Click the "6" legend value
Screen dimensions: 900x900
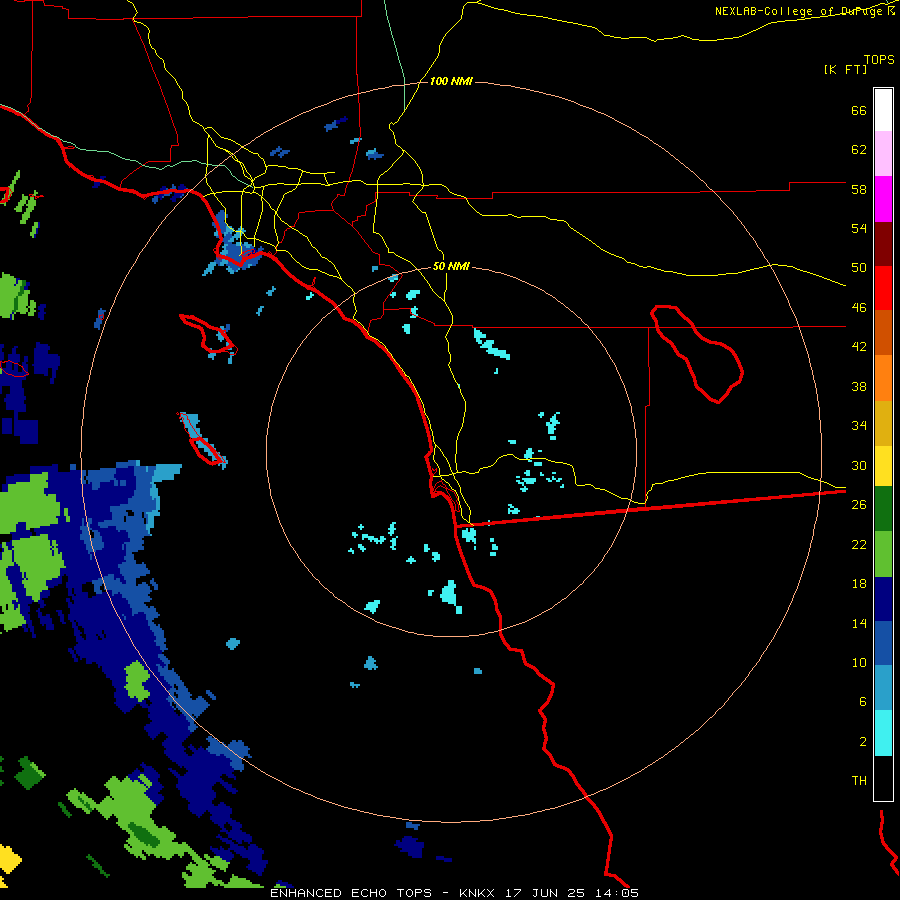click(863, 702)
